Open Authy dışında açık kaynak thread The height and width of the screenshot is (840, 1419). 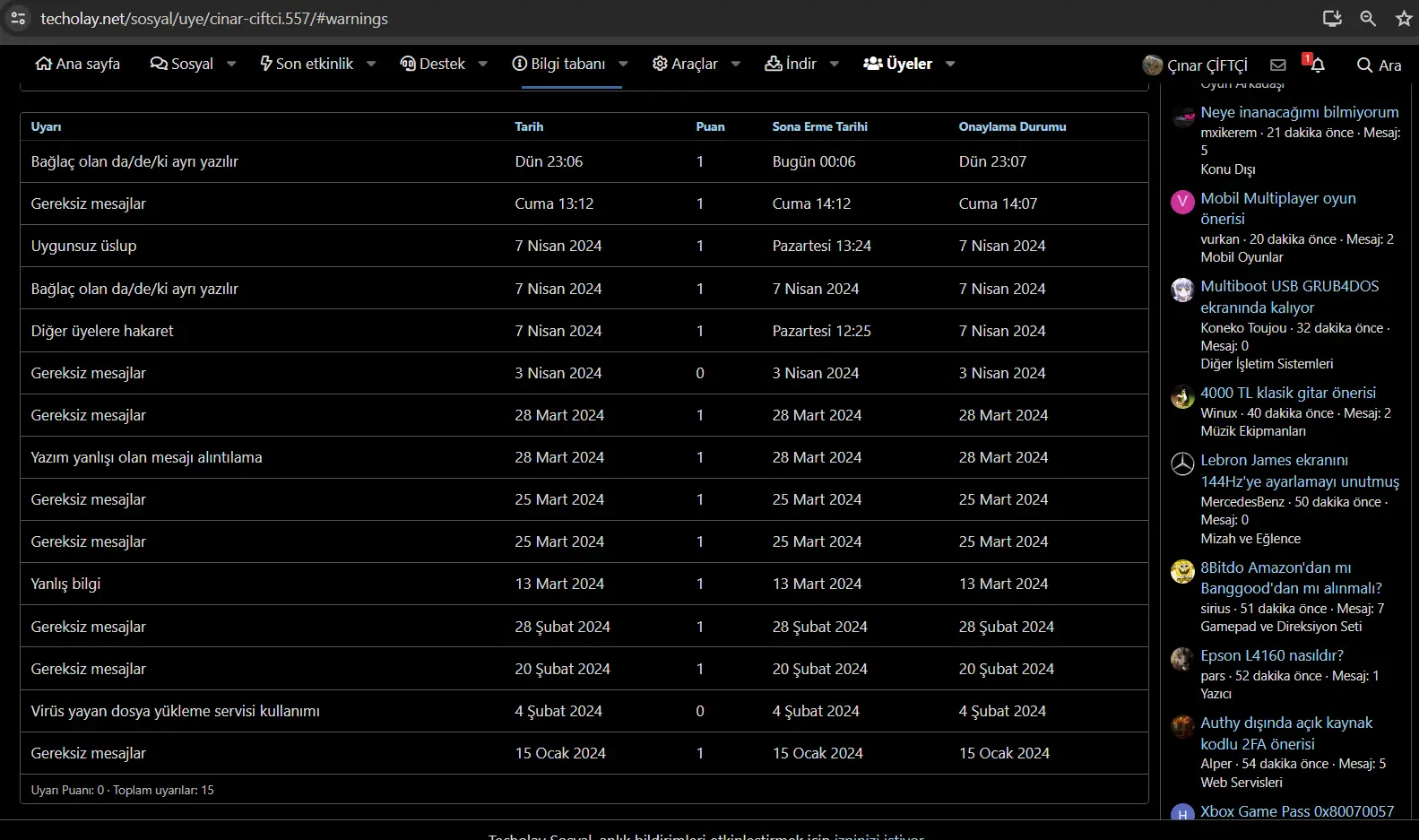(1286, 733)
